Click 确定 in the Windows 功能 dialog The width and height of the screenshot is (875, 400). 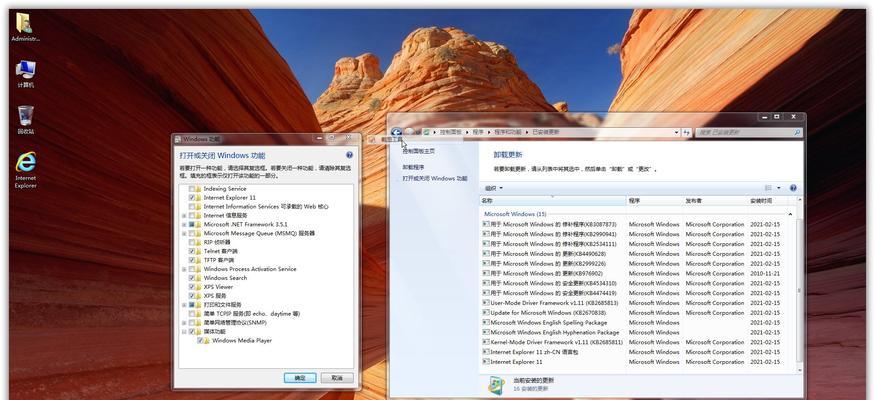300,378
